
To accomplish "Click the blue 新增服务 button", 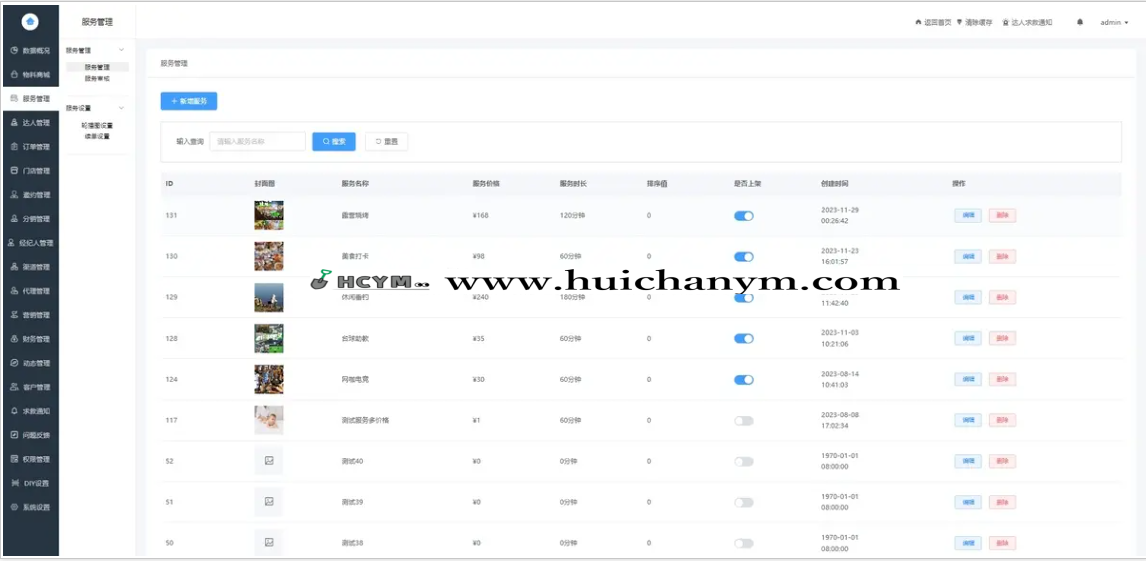I will (x=189, y=102).
